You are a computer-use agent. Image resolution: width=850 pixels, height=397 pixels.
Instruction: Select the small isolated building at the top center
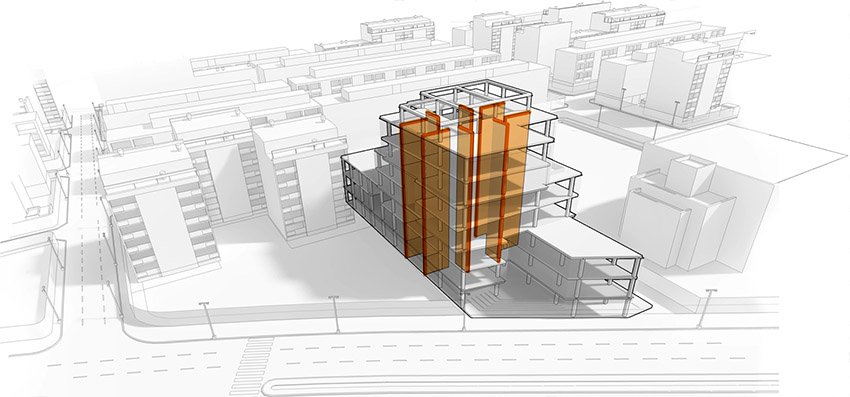pyautogui.click(x=397, y=30)
